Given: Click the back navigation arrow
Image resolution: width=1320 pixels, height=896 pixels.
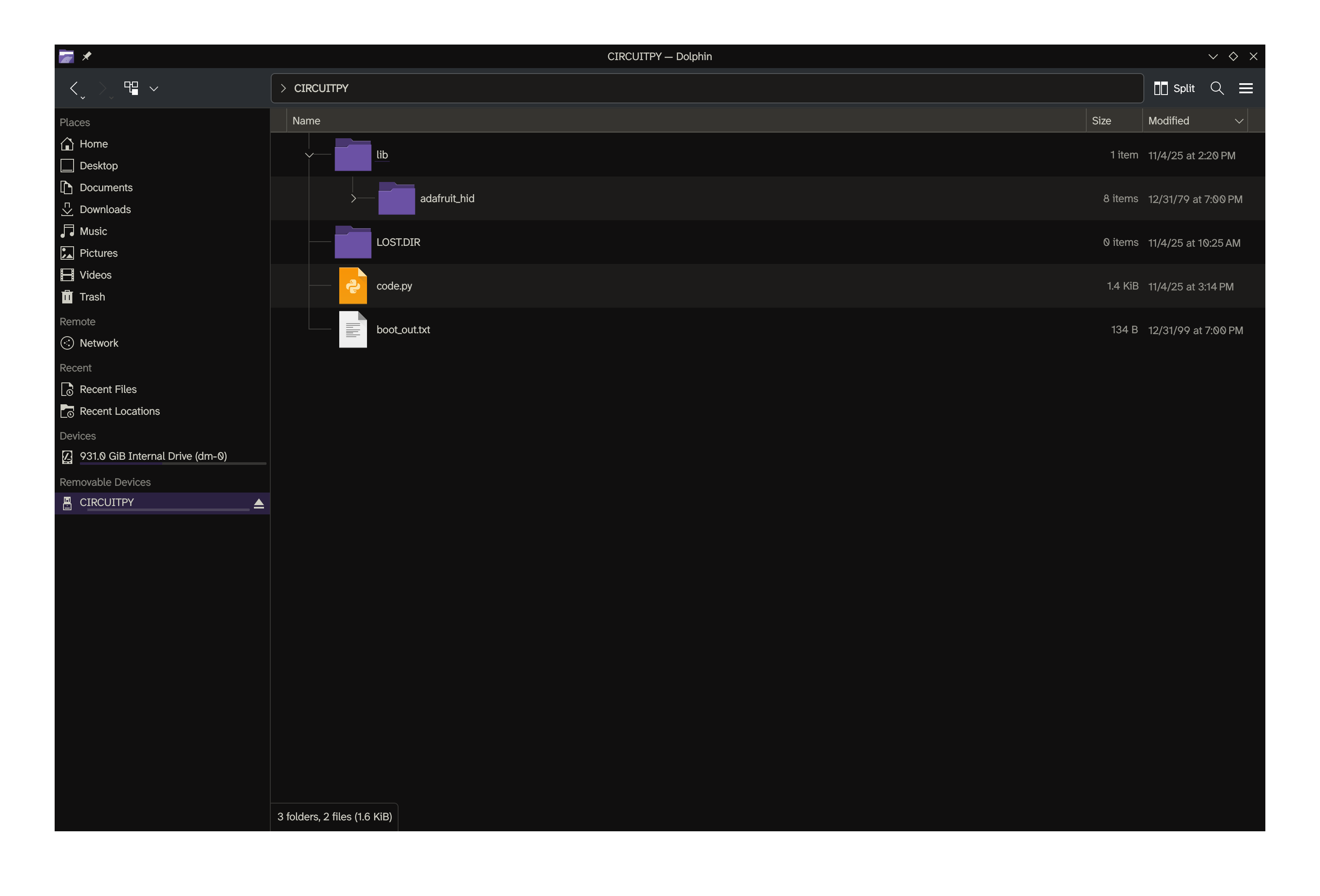Looking at the screenshot, I should click(x=74, y=88).
